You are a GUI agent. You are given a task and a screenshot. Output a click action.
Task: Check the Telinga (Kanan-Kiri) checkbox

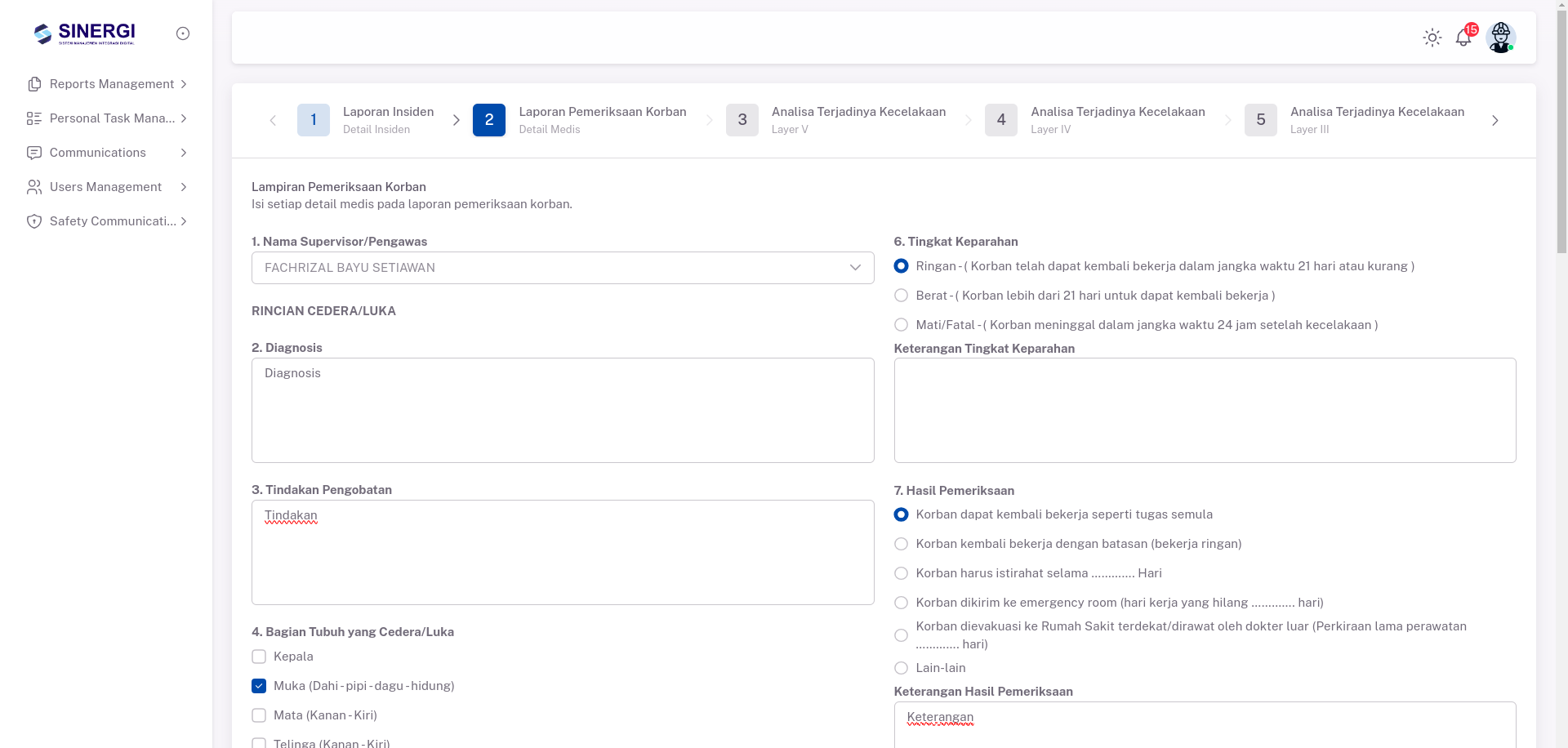click(259, 743)
